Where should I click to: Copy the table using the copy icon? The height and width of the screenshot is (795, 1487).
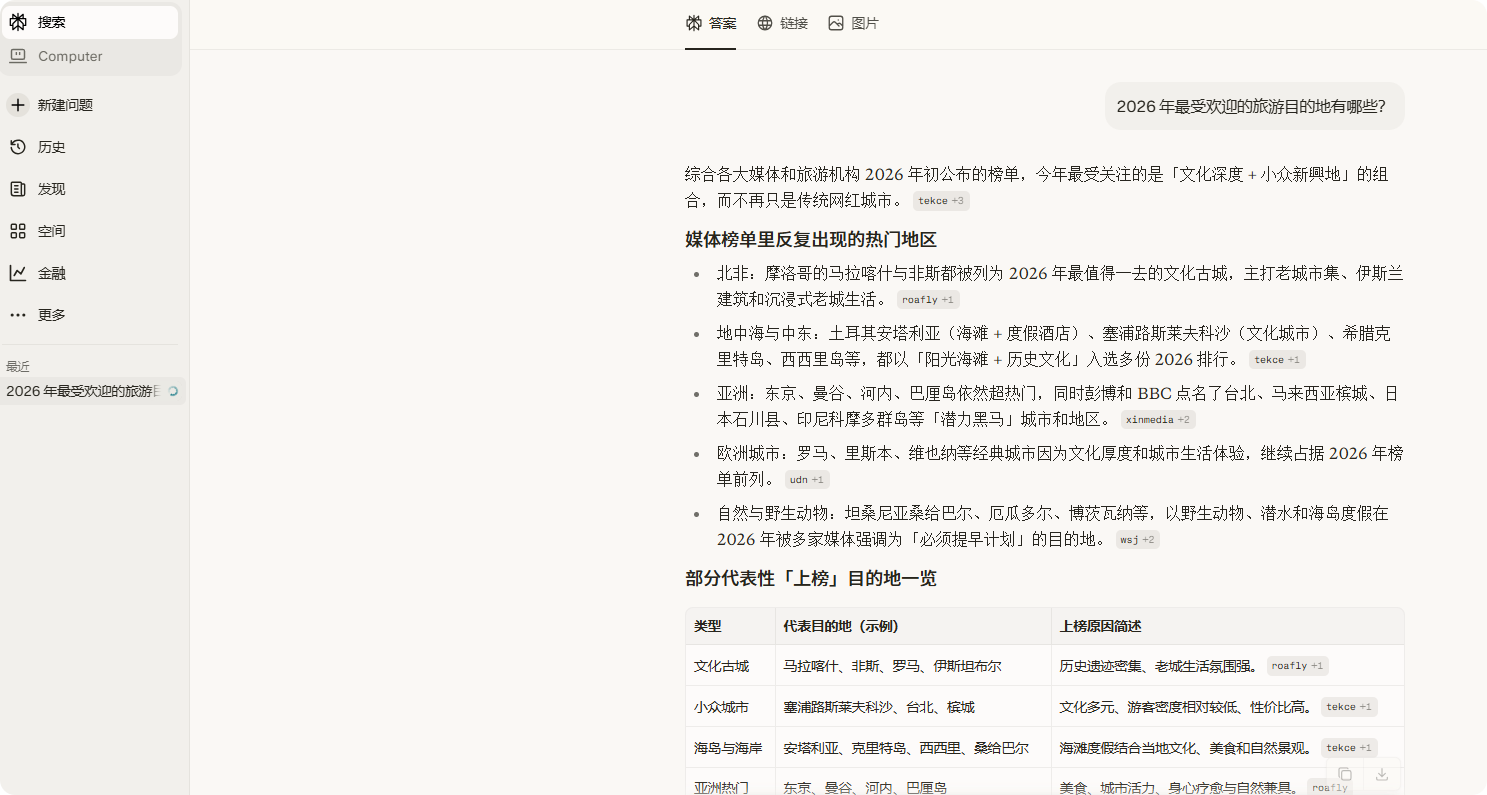tap(1345, 774)
